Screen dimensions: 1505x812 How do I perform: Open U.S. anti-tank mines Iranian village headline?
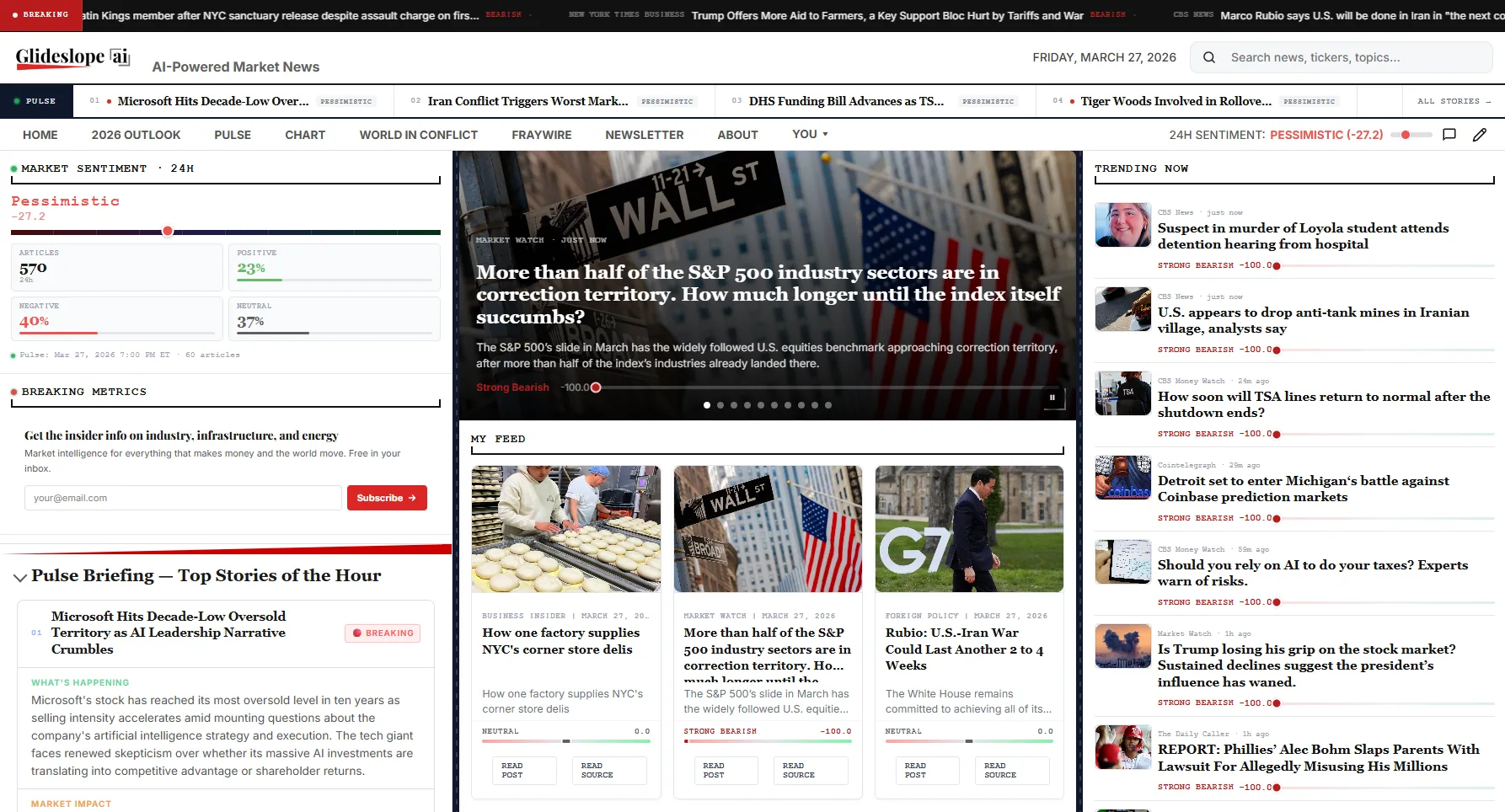point(1313,320)
